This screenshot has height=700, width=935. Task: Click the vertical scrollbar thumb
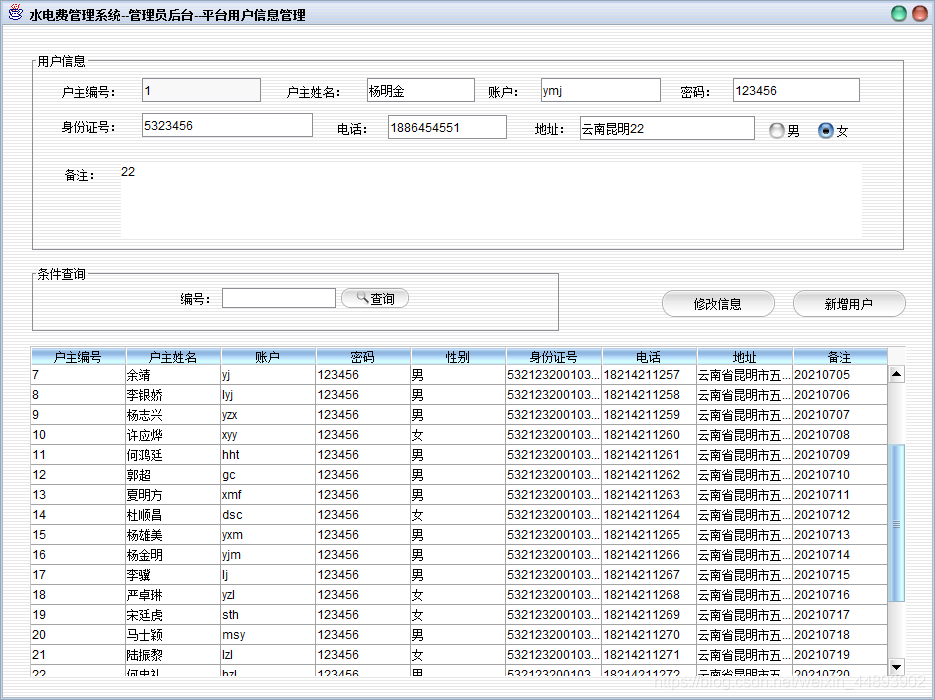(896, 523)
